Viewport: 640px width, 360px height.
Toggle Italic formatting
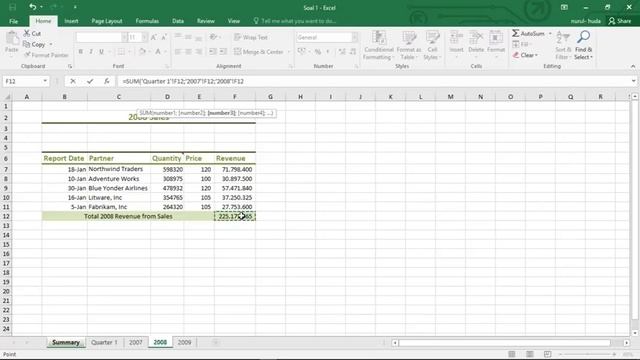click(x=91, y=52)
